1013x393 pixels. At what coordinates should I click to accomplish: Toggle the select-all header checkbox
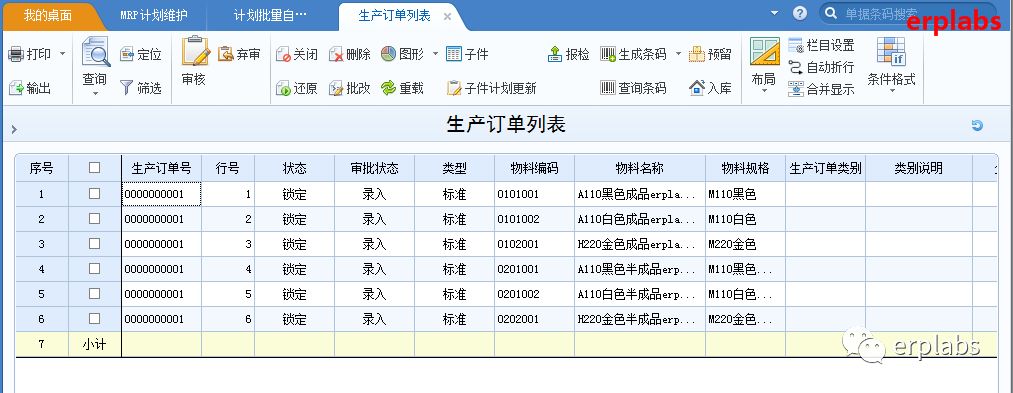94,167
